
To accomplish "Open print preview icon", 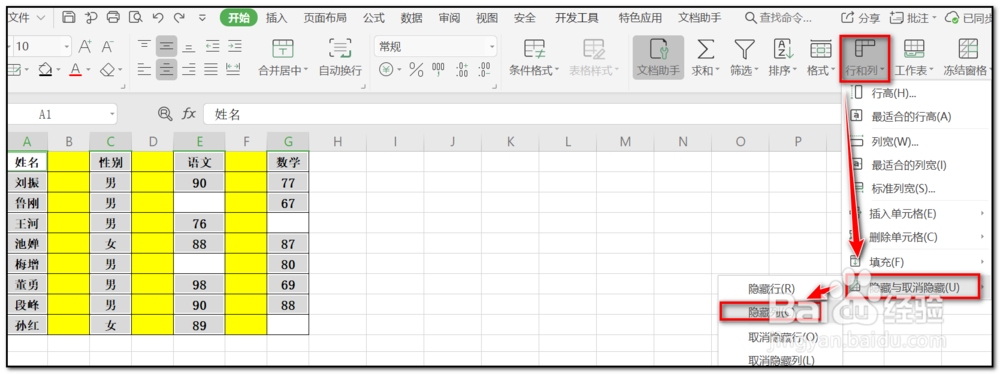I will [x=135, y=18].
